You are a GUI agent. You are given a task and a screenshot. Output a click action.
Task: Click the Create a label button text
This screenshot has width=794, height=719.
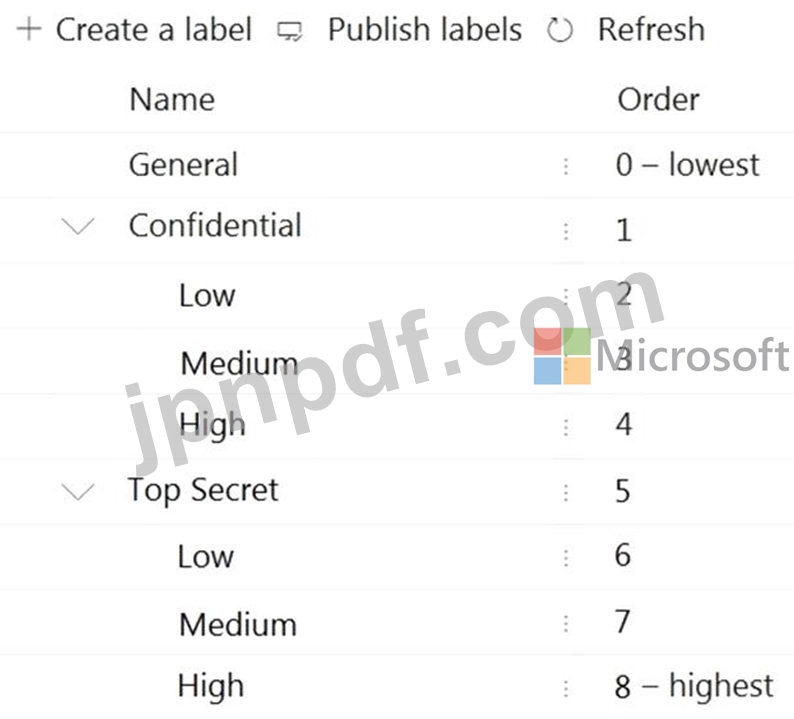click(x=154, y=29)
